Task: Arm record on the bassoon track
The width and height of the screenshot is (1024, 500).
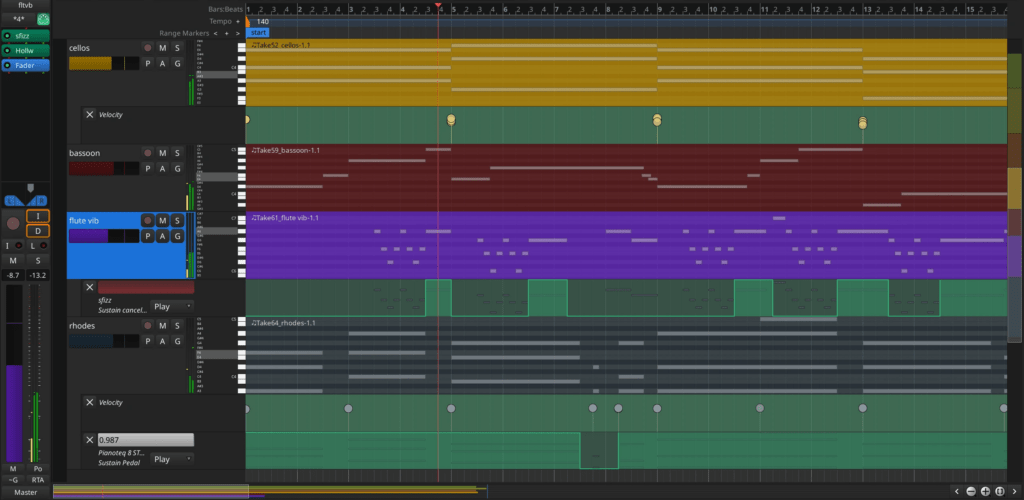Action: pyautogui.click(x=148, y=153)
